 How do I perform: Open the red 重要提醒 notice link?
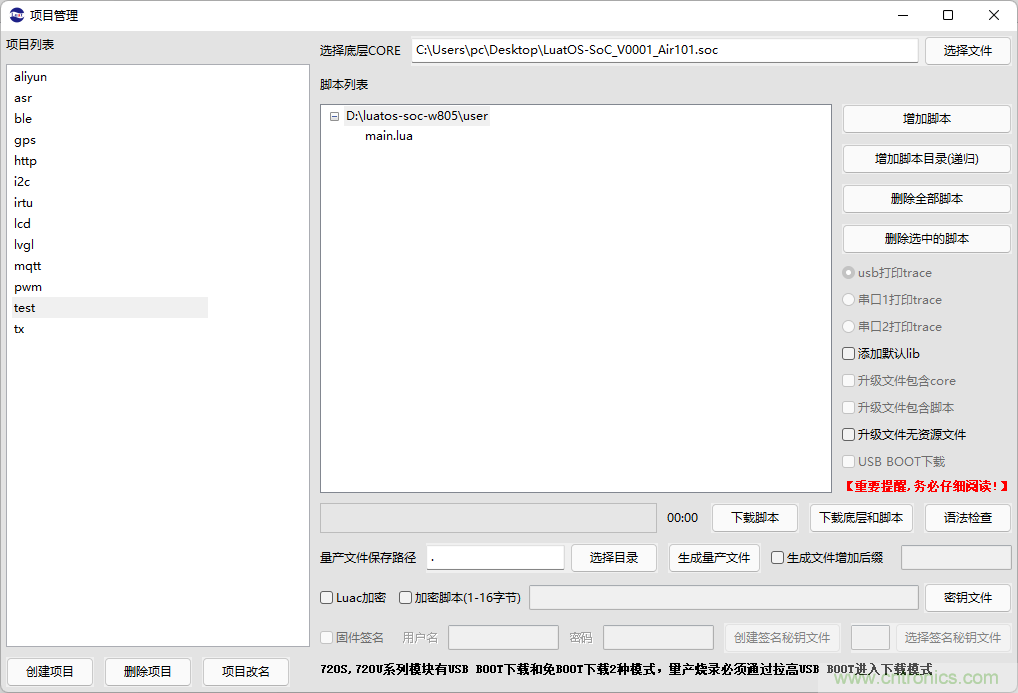pos(928,486)
